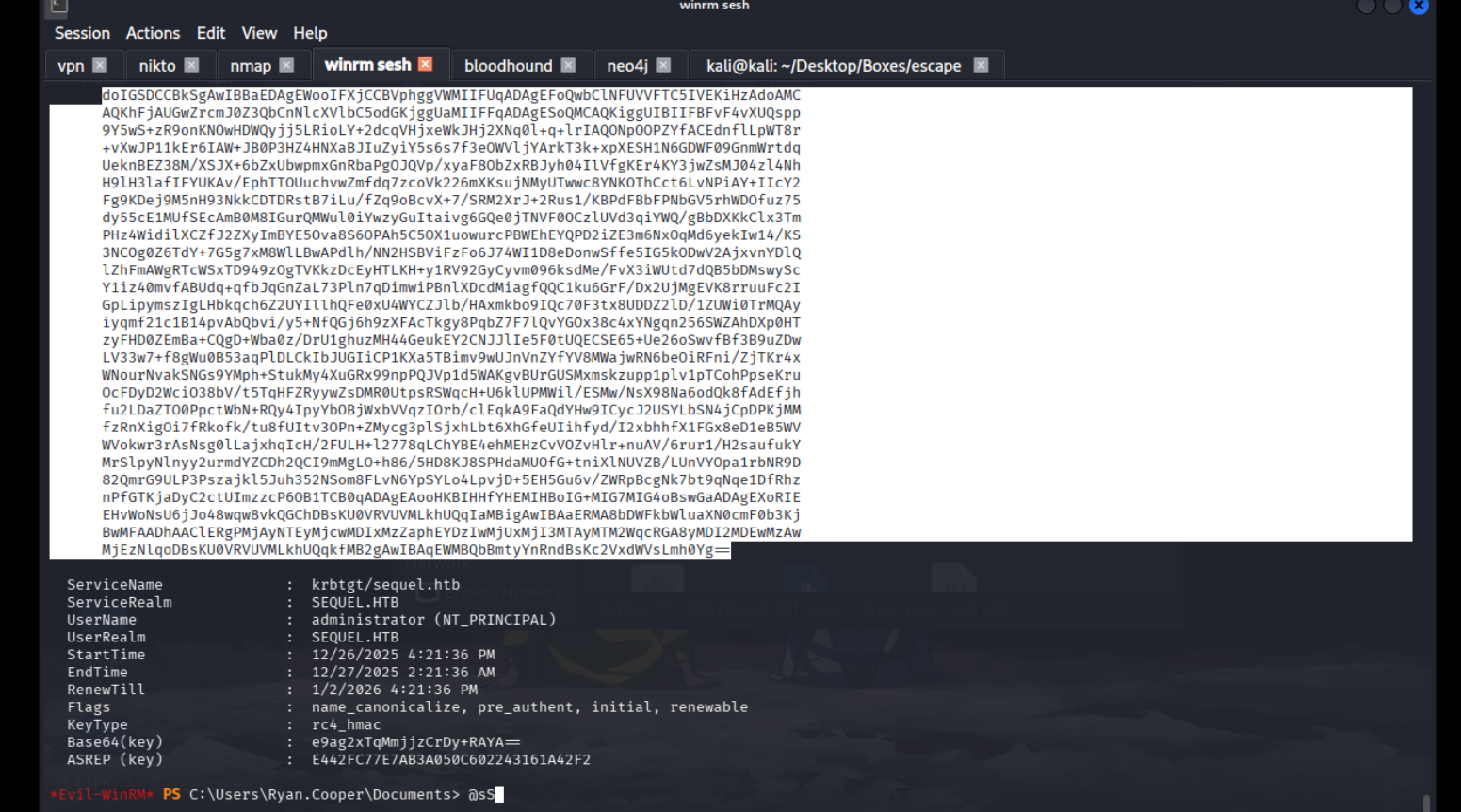Close the neo4j tab
This screenshot has width=1461, height=812.
(663, 65)
